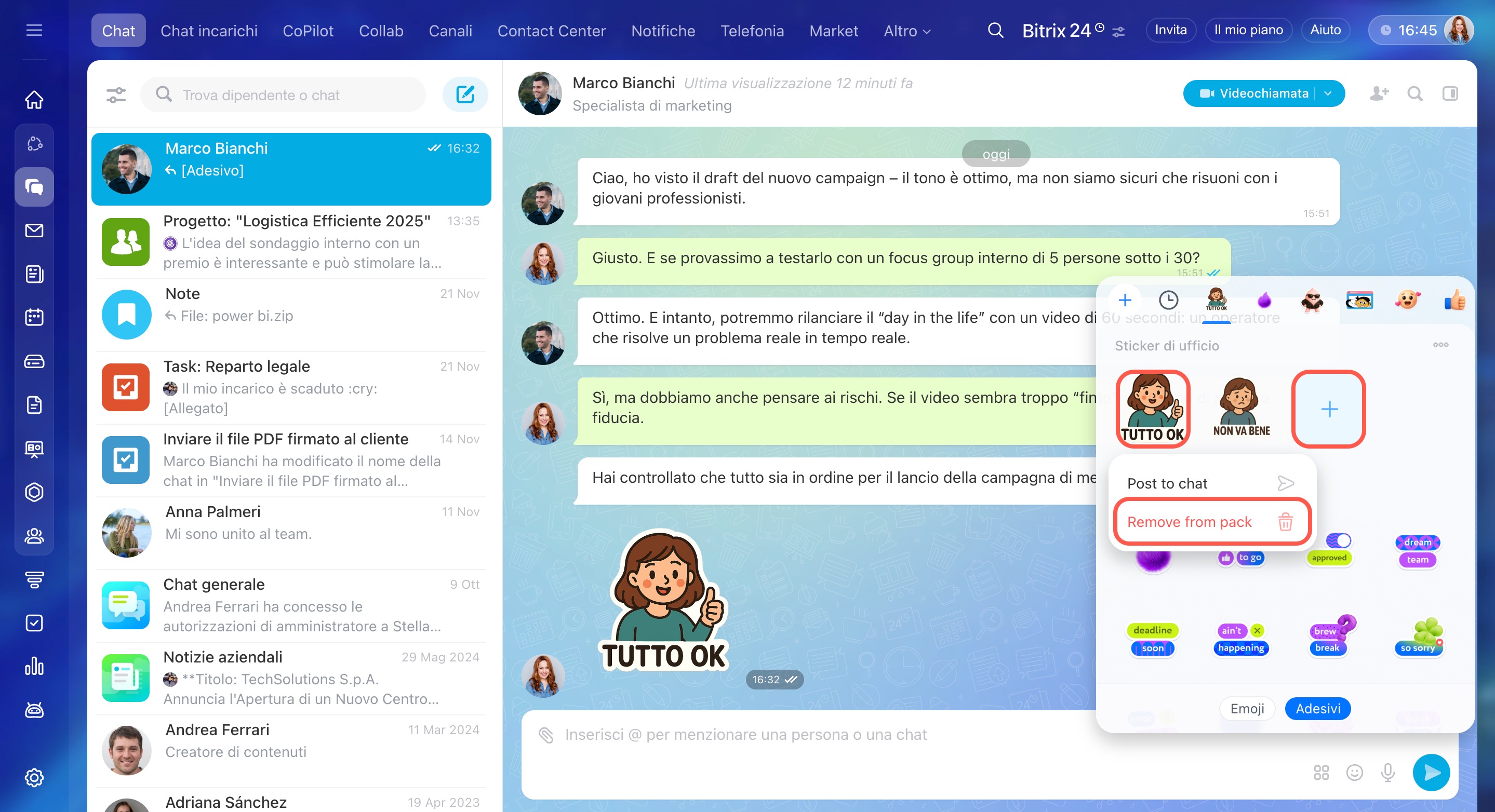
Task: Click the blue send message button
Action: coord(1431,773)
